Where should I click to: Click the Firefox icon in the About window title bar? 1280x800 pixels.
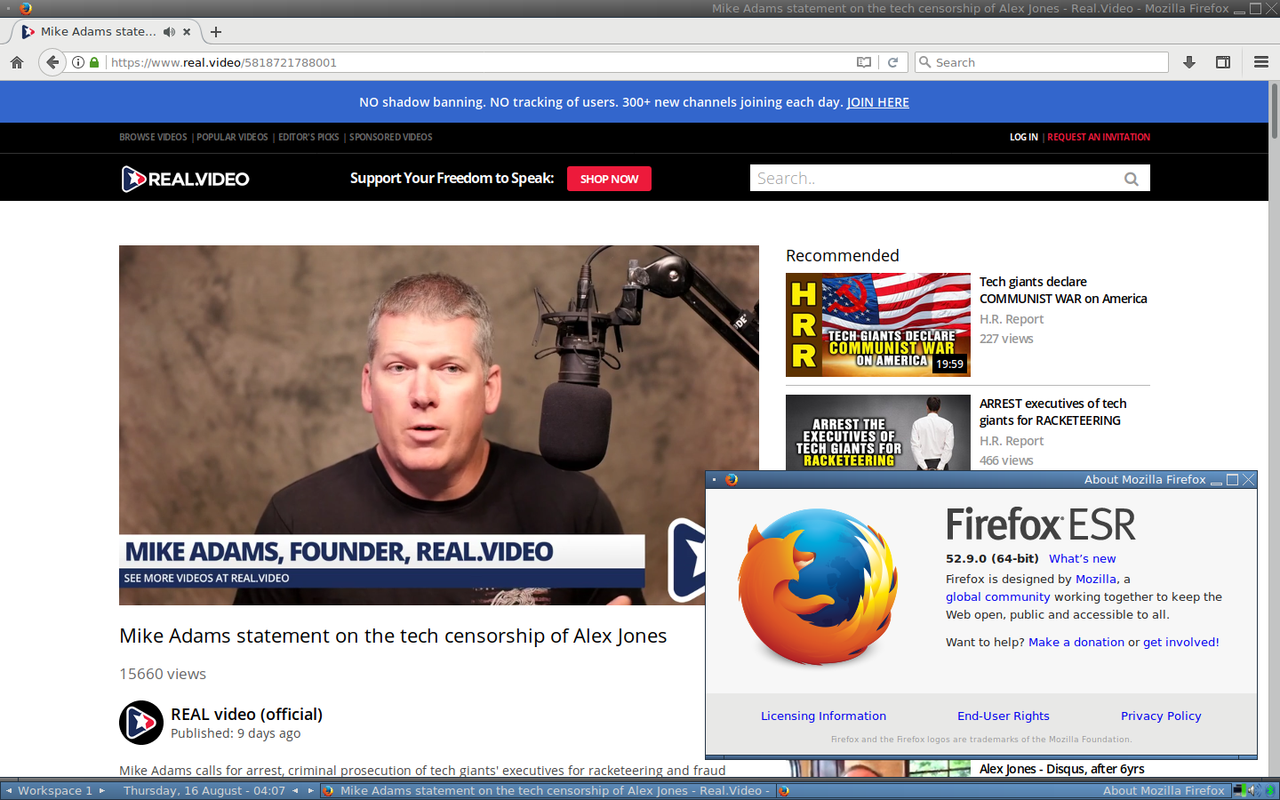[x=731, y=480]
